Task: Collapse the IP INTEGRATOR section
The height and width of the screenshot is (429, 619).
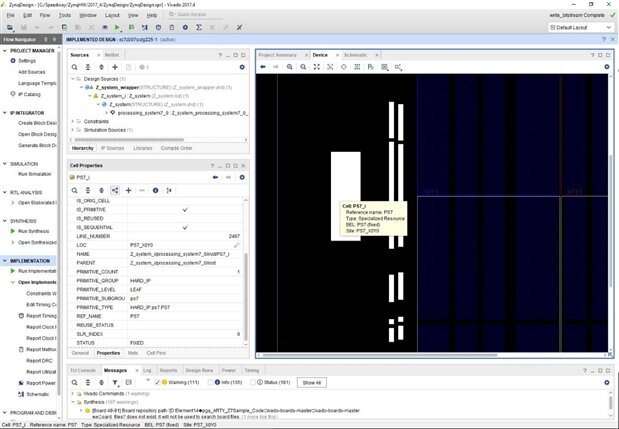Action: [5, 113]
